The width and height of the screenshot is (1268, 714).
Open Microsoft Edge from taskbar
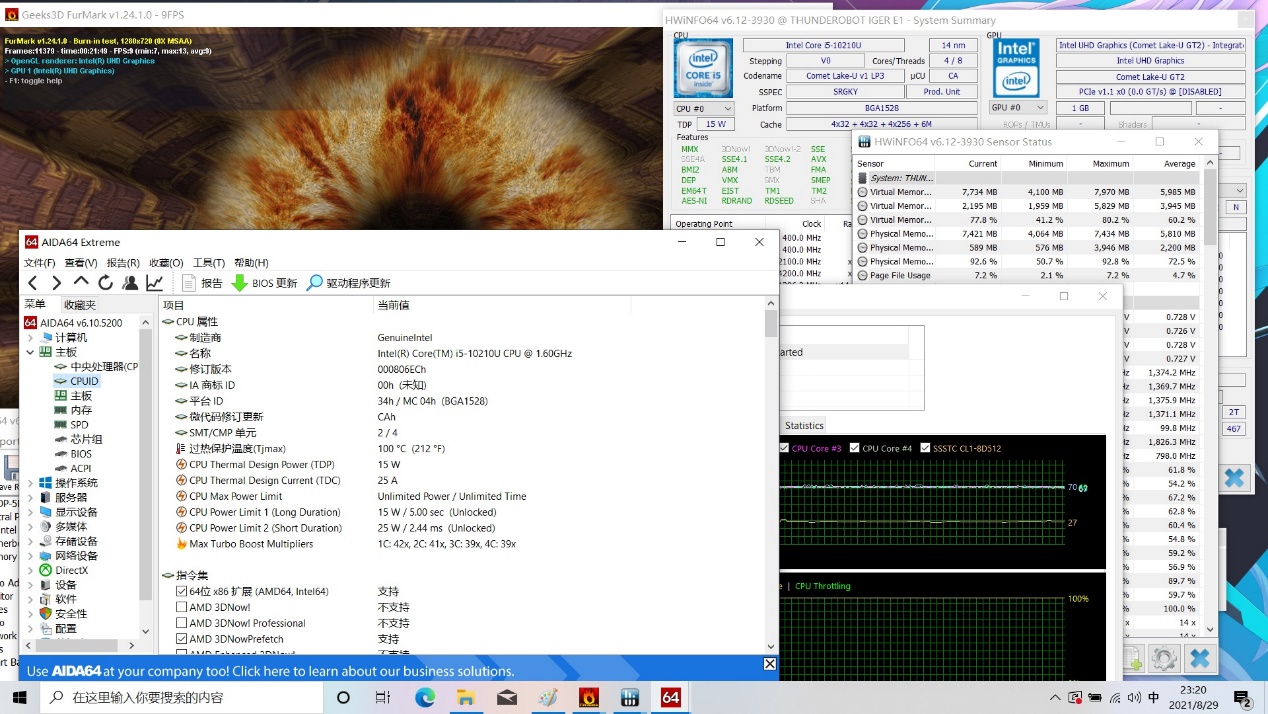pos(425,697)
